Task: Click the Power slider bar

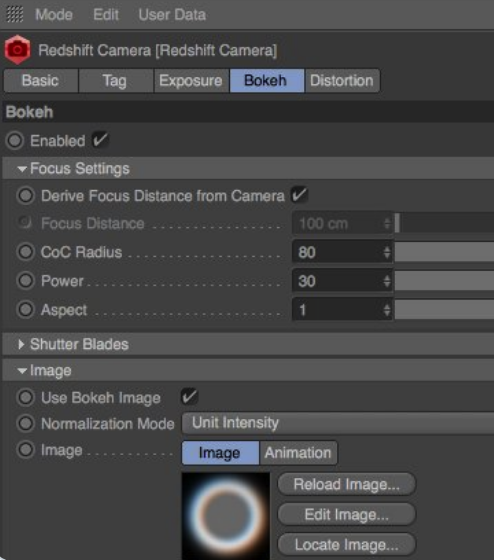Action: pyautogui.click(x=444, y=281)
